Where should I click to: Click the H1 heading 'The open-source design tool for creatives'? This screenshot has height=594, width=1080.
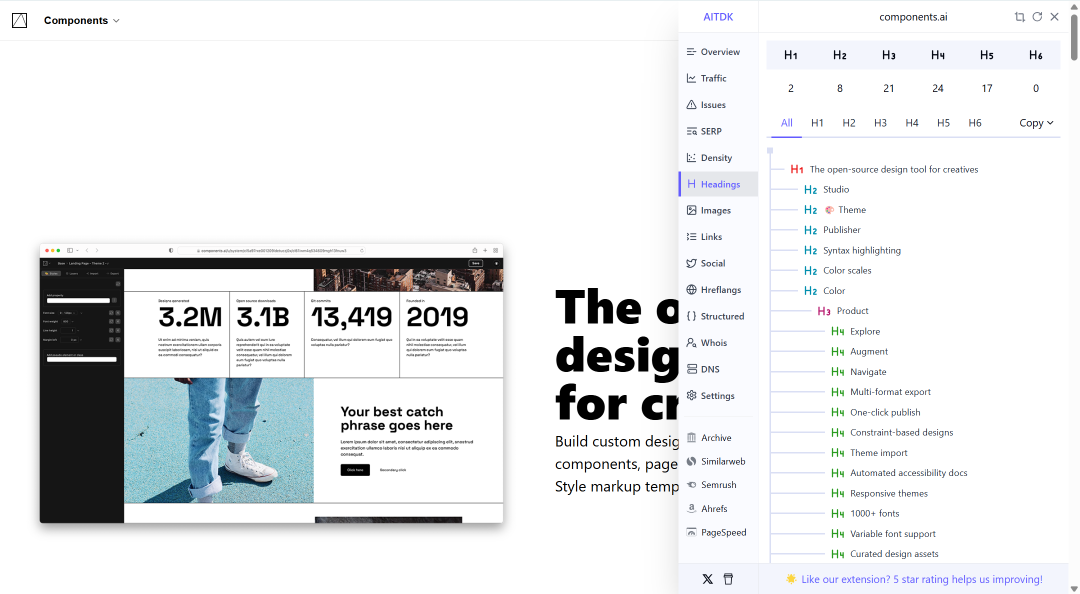point(893,170)
